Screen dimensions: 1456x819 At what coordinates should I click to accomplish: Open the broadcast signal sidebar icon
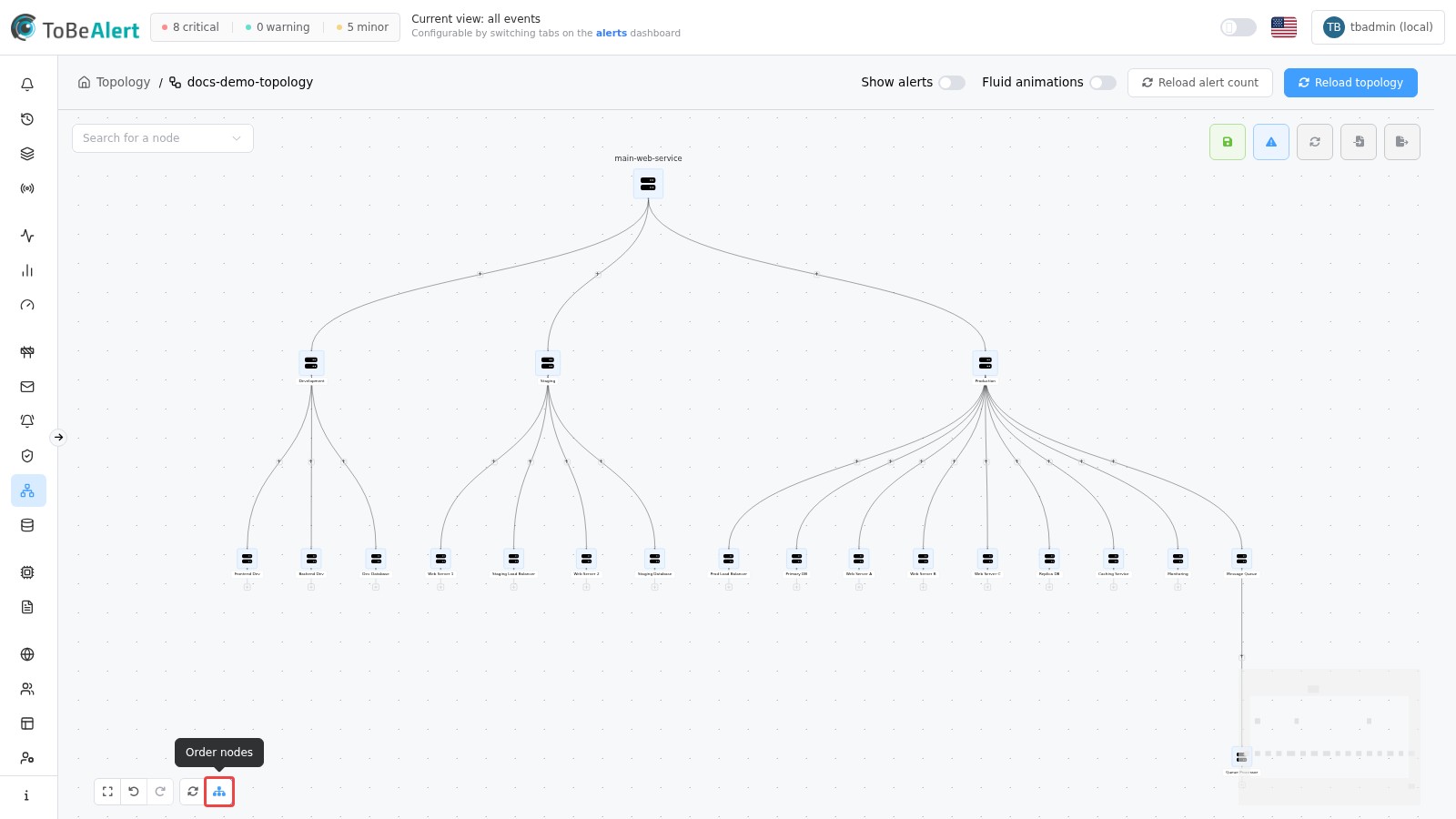coord(27,188)
